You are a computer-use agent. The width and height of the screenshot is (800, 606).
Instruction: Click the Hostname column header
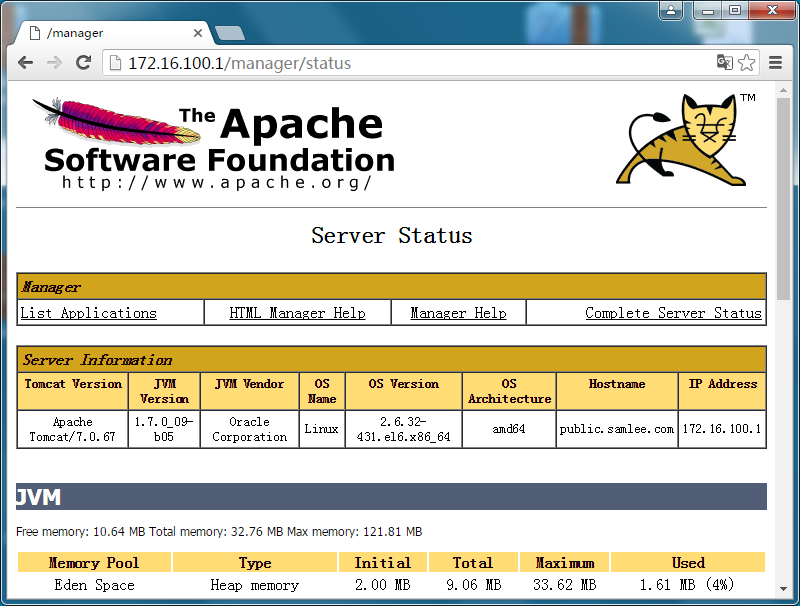point(617,391)
